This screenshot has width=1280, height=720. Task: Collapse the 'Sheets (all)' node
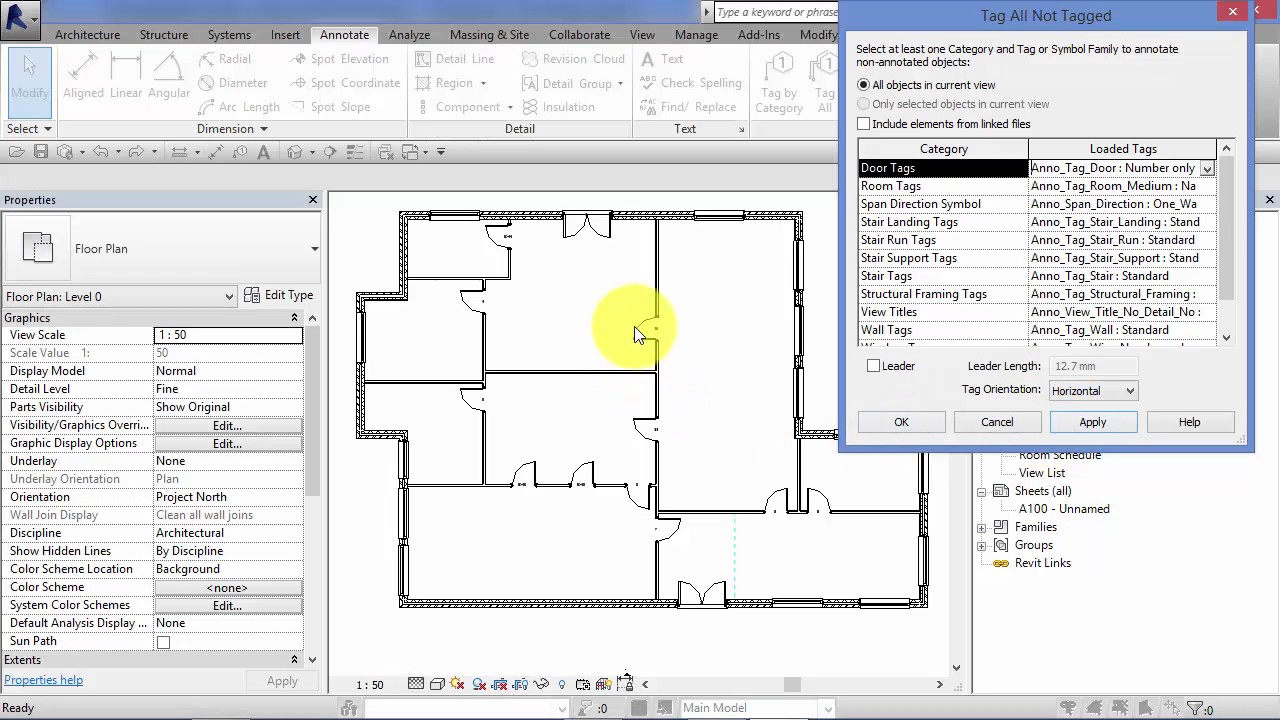coord(982,491)
